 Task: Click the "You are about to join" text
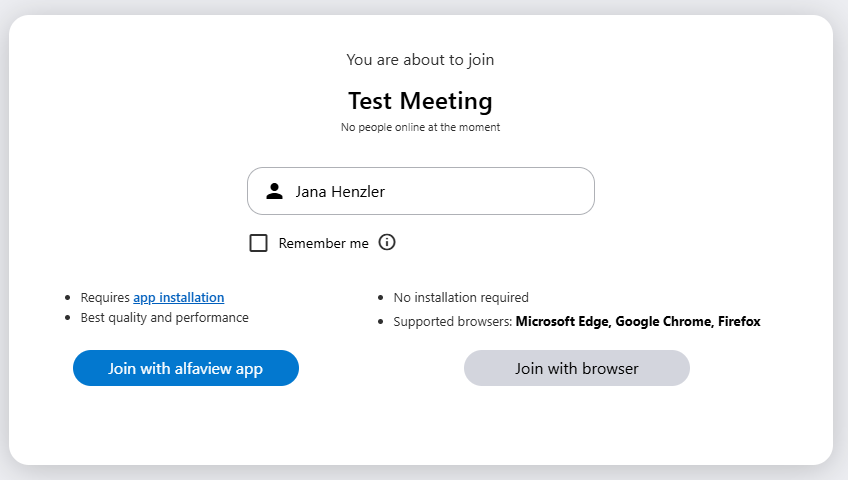(x=420, y=60)
